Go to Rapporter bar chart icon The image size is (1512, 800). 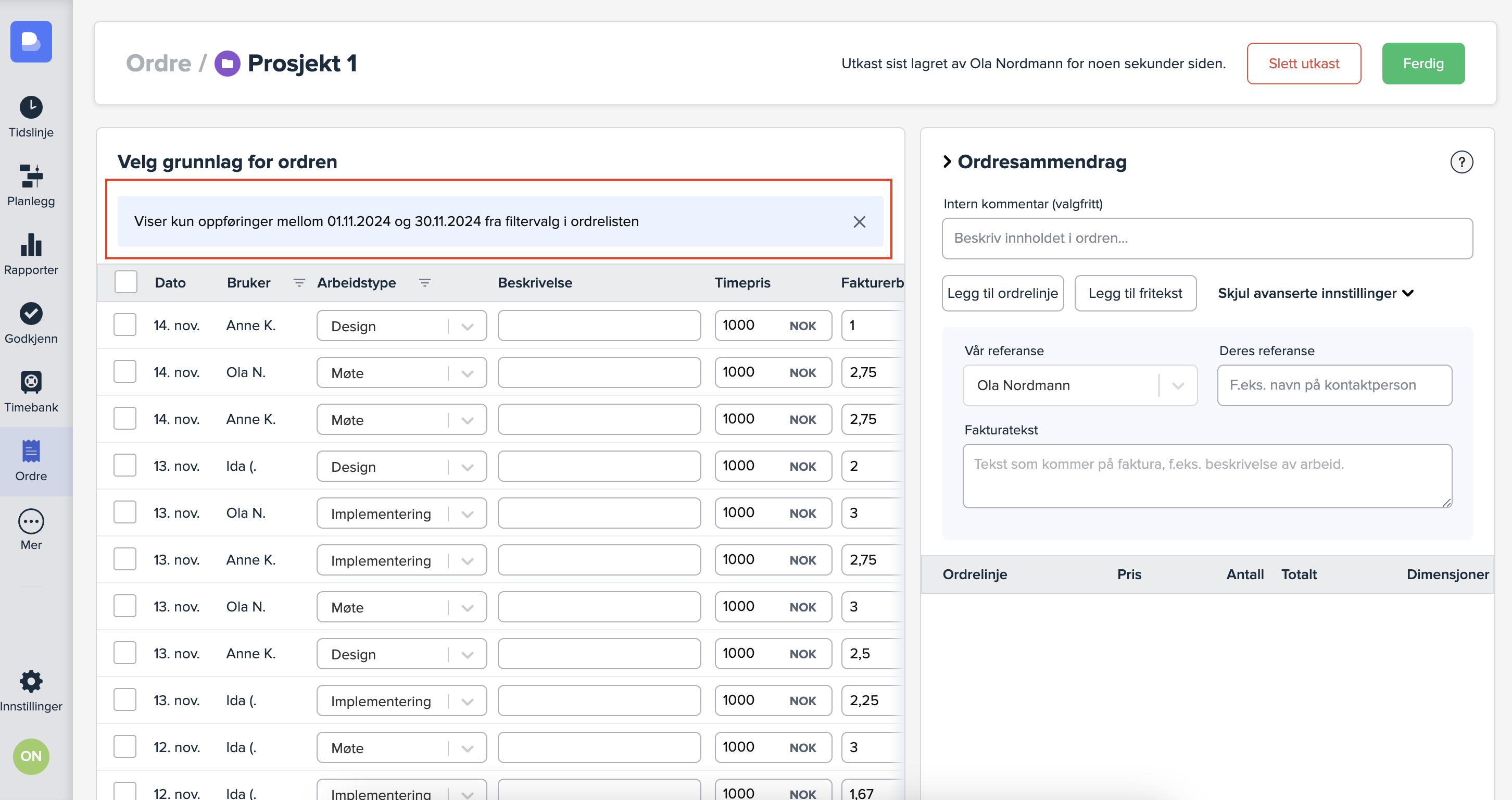tap(31, 245)
